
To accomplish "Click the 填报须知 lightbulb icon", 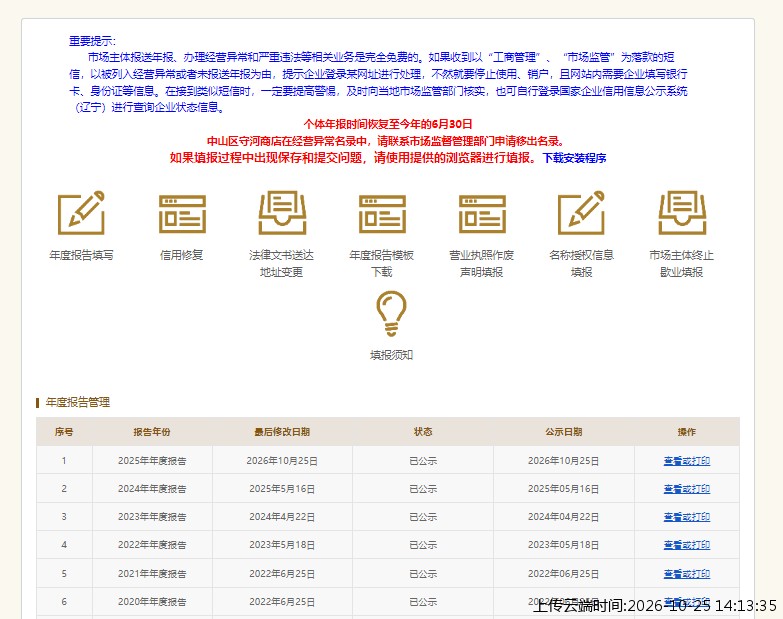I will click(x=391, y=313).
